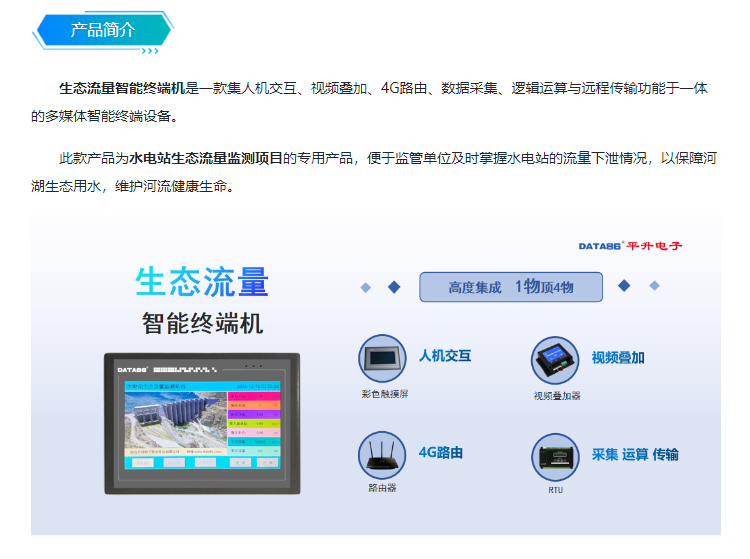Select the 产品简介 section tab
This screenshot has width=750, height=559.
coord(102,29)
